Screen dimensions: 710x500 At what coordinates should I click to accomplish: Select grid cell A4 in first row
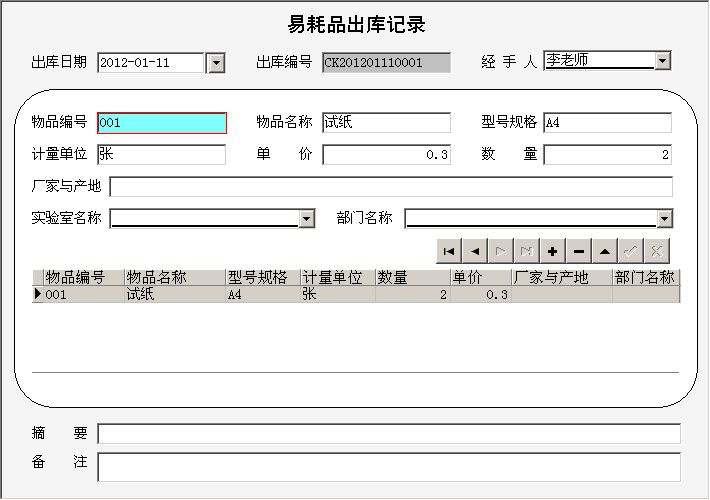pos(263,294)
